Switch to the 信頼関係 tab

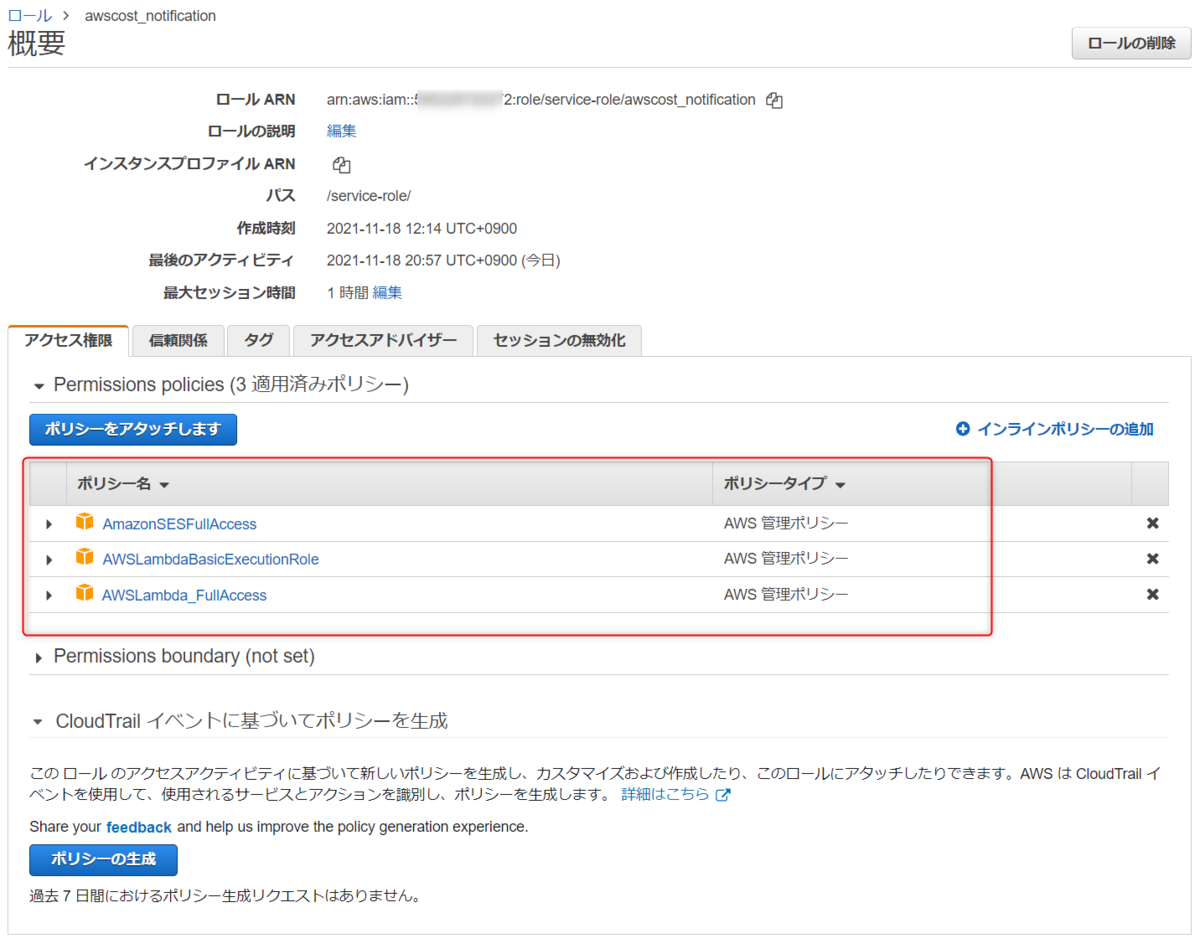(178, 340)
